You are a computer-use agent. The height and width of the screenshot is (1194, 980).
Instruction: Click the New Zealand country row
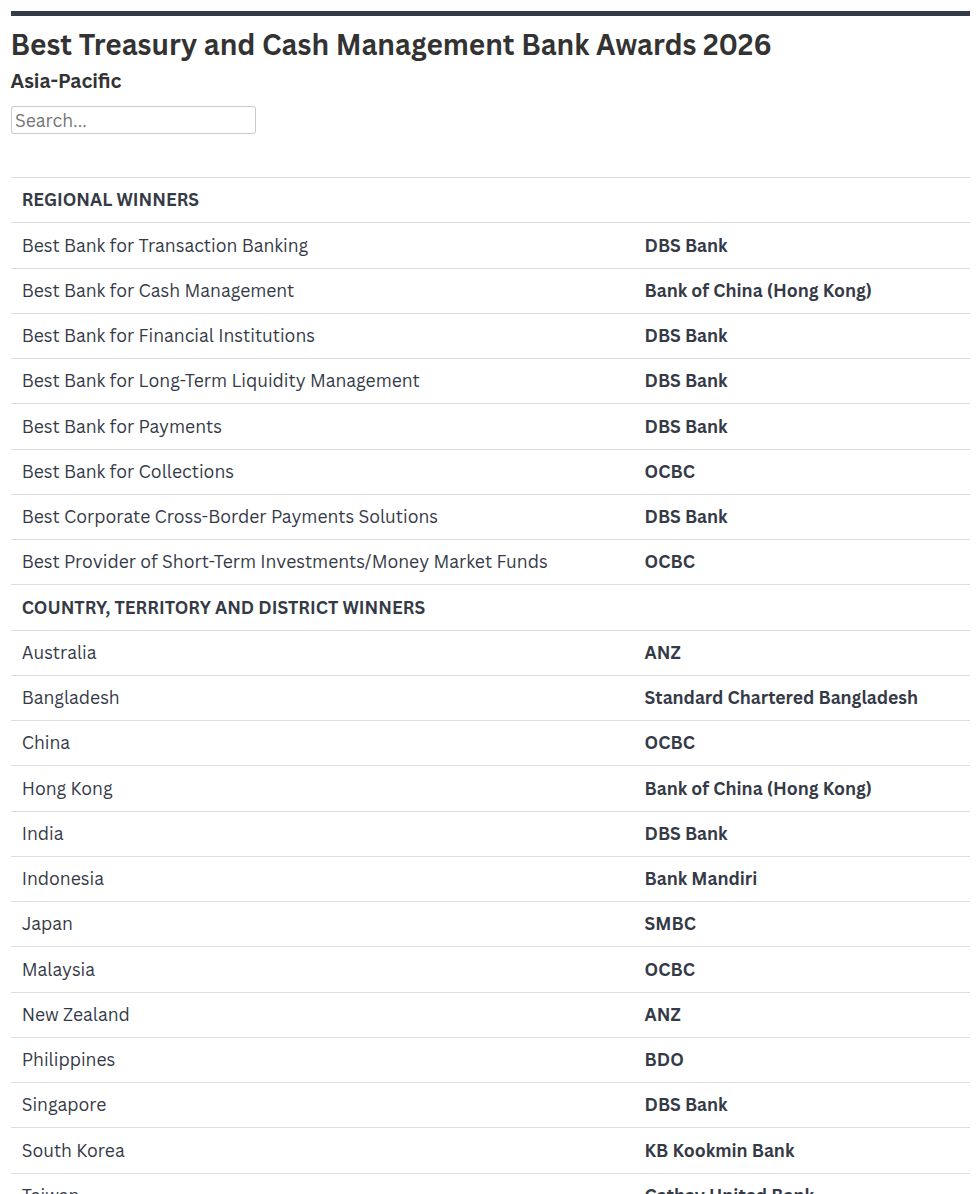[x=490, y=1014]
